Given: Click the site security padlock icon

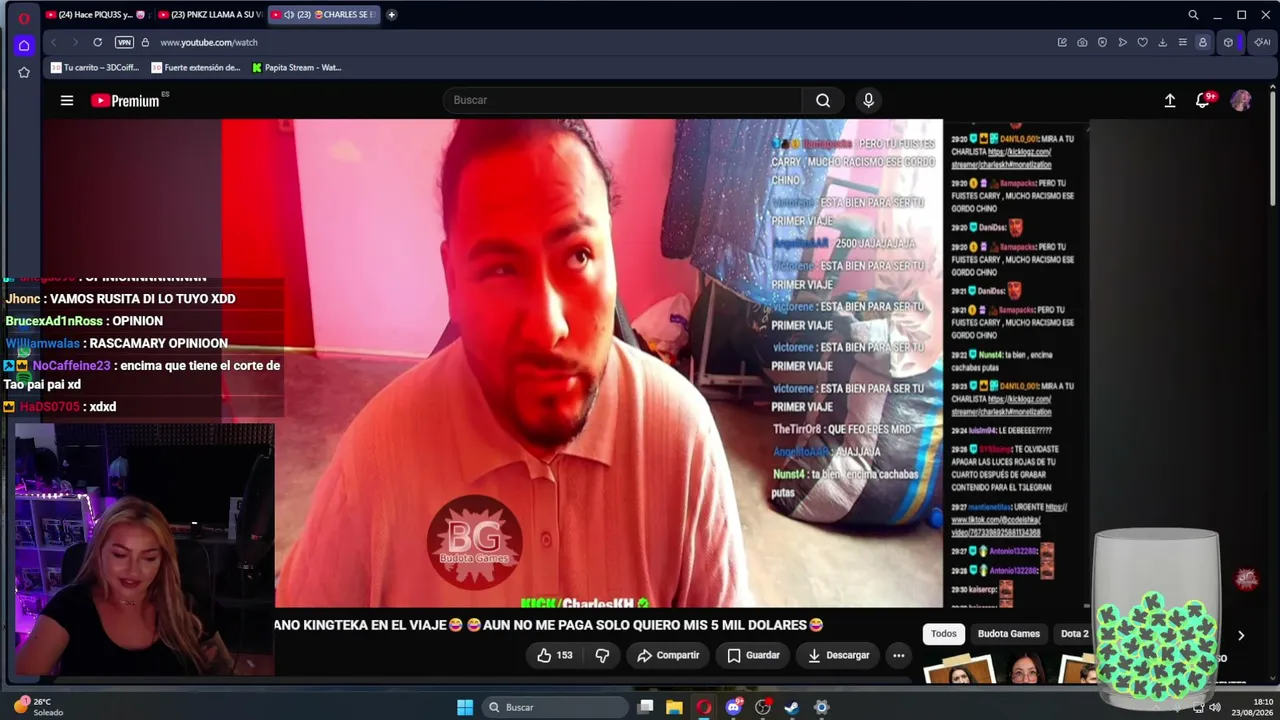Looking at the screenshot, I should click(x=145, y=42).
